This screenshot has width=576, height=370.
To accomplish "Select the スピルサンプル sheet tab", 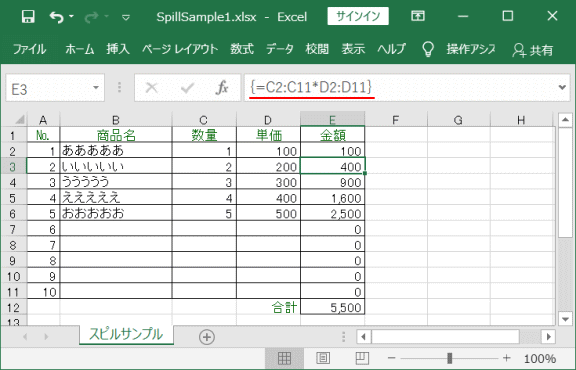I will click(126, 334).
